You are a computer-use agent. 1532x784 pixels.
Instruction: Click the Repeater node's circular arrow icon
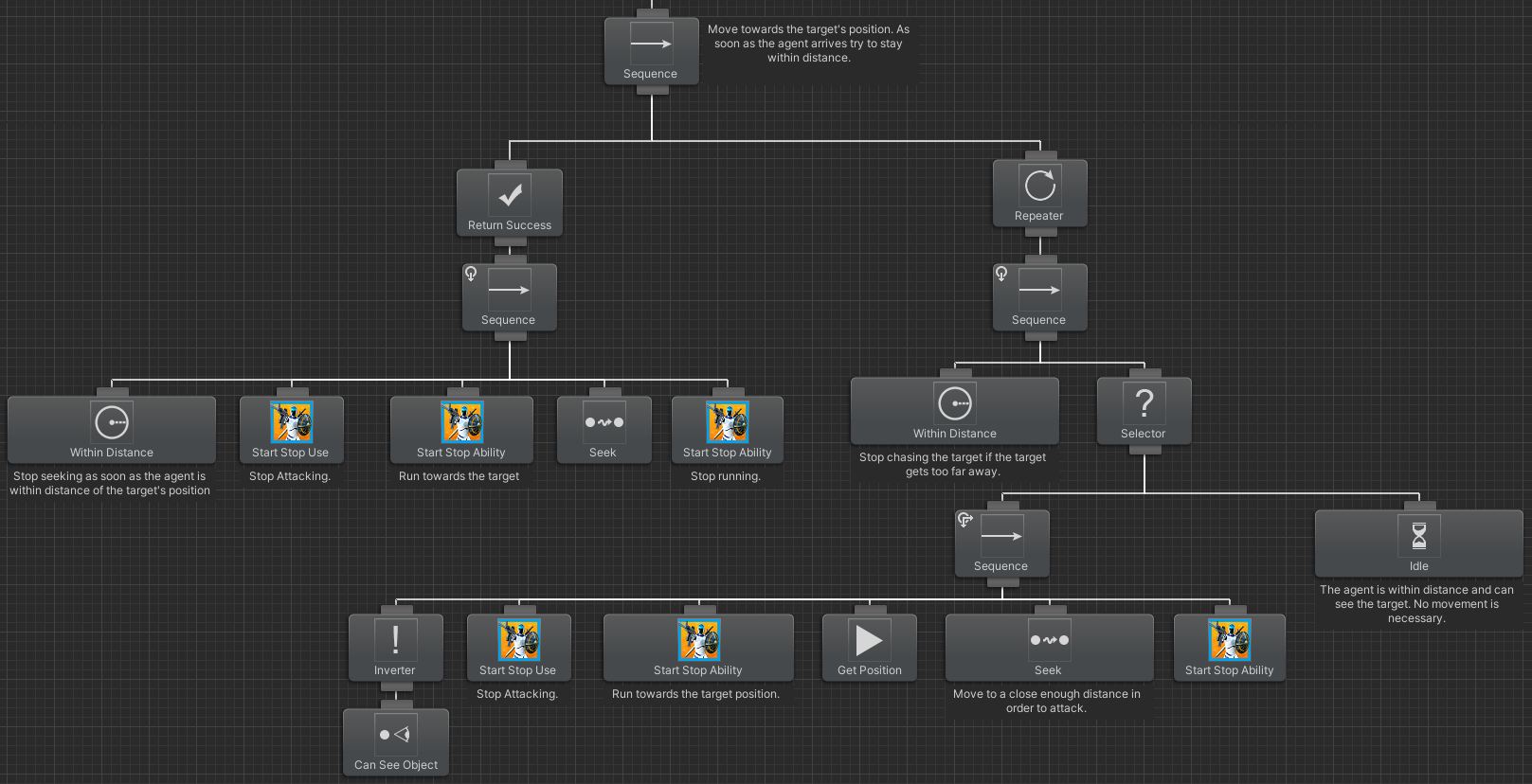(x=1039, y=186)
